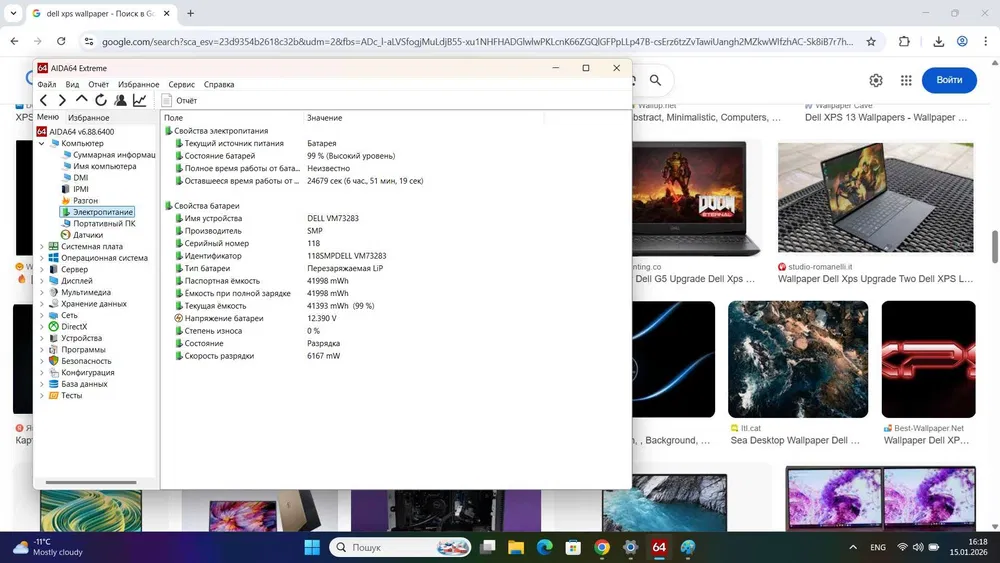The image size is (1000, 563).
Task: Click the Значение column header
Action: pyautogui.click(x=325, y=118)
